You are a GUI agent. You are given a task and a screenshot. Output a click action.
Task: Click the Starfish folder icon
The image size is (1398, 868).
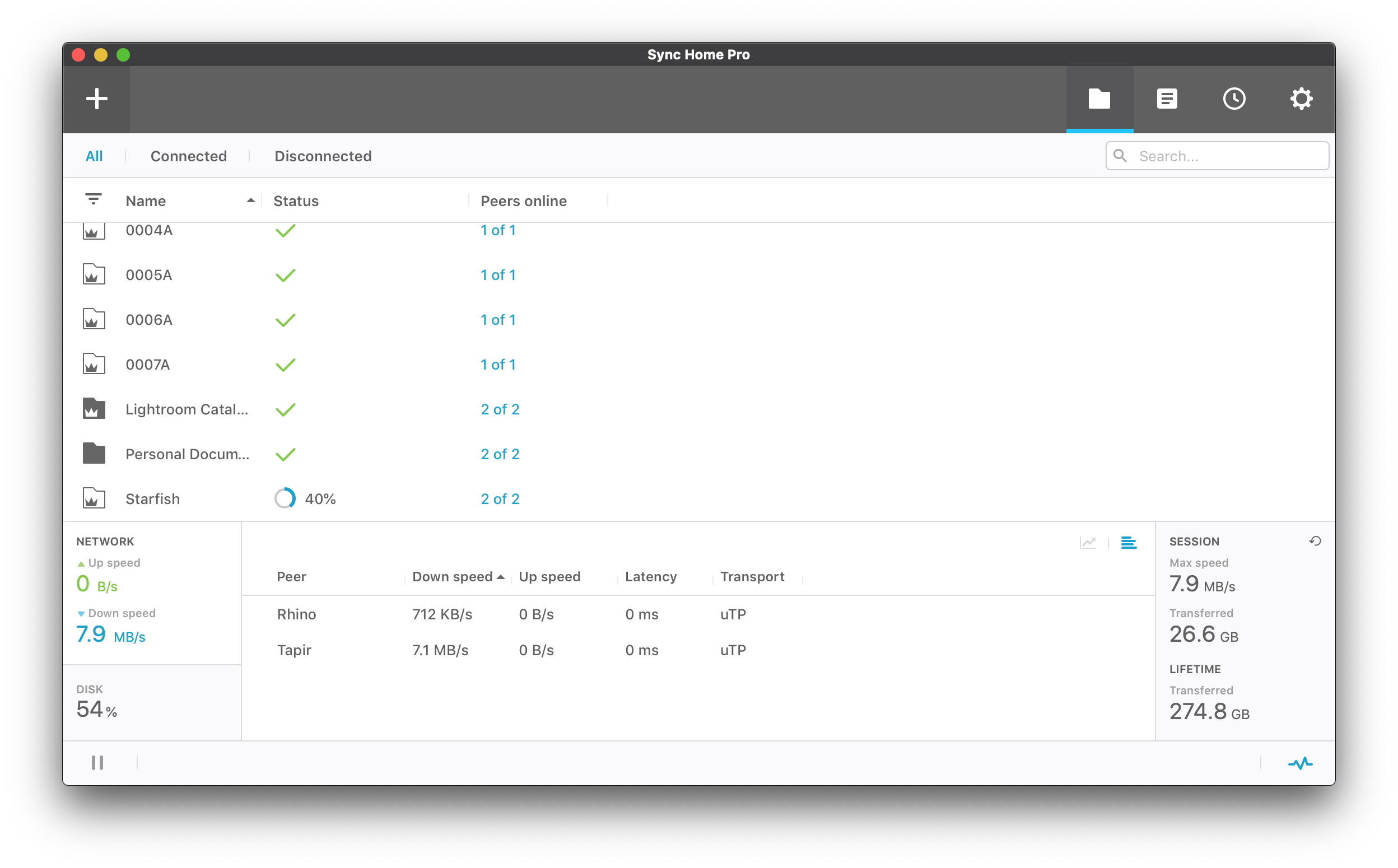tap(94, 499)
